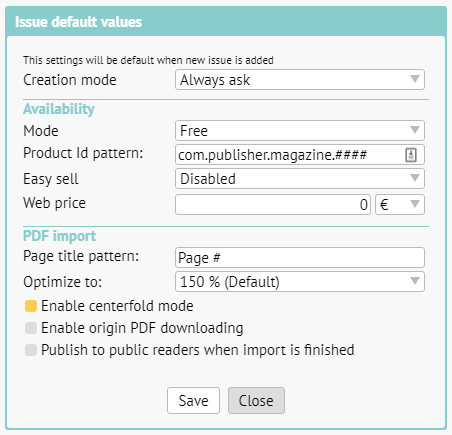
Task: Click the Easy sell Disabled arrow
Action: [415, 178]
